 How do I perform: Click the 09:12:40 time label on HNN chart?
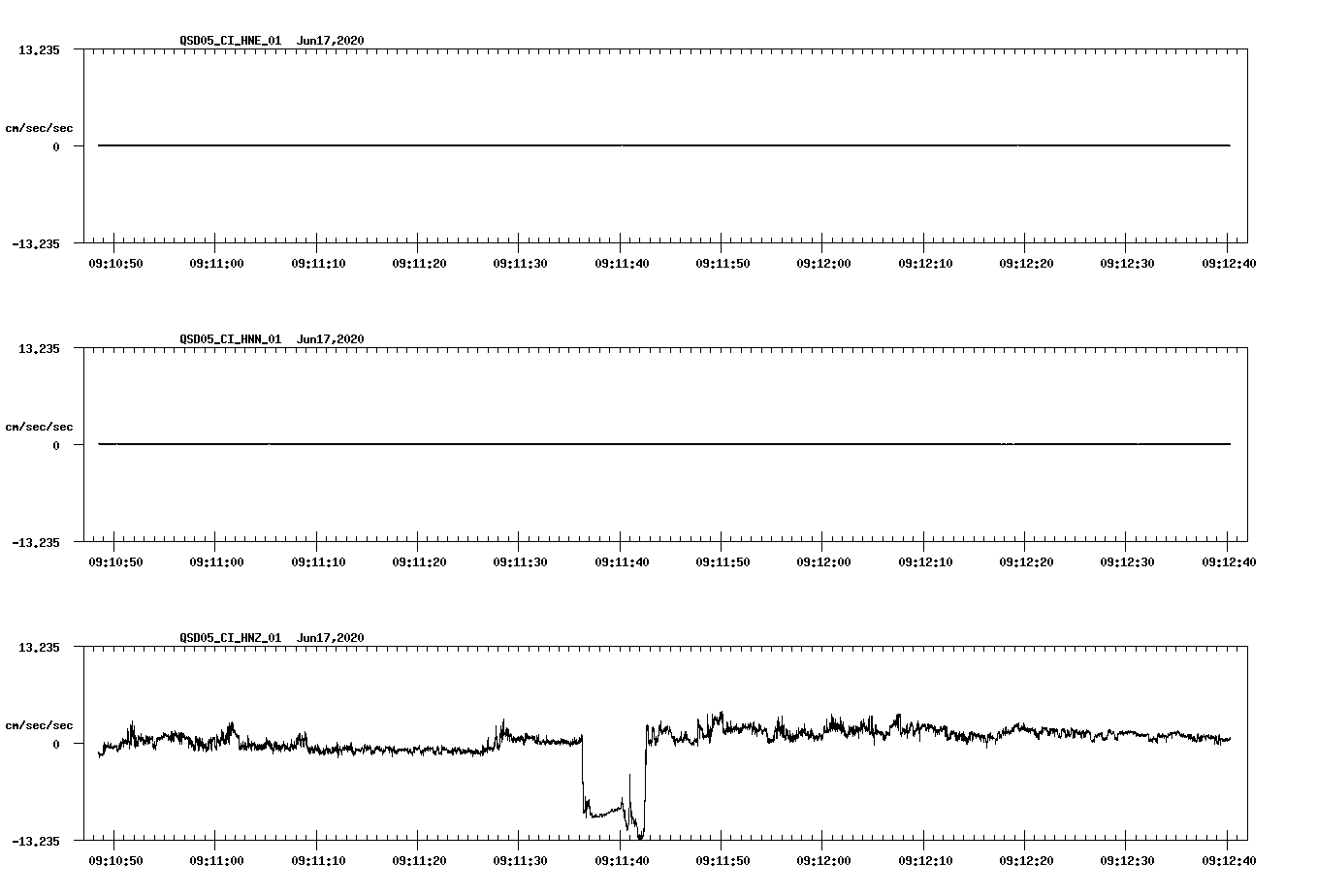1229,561
